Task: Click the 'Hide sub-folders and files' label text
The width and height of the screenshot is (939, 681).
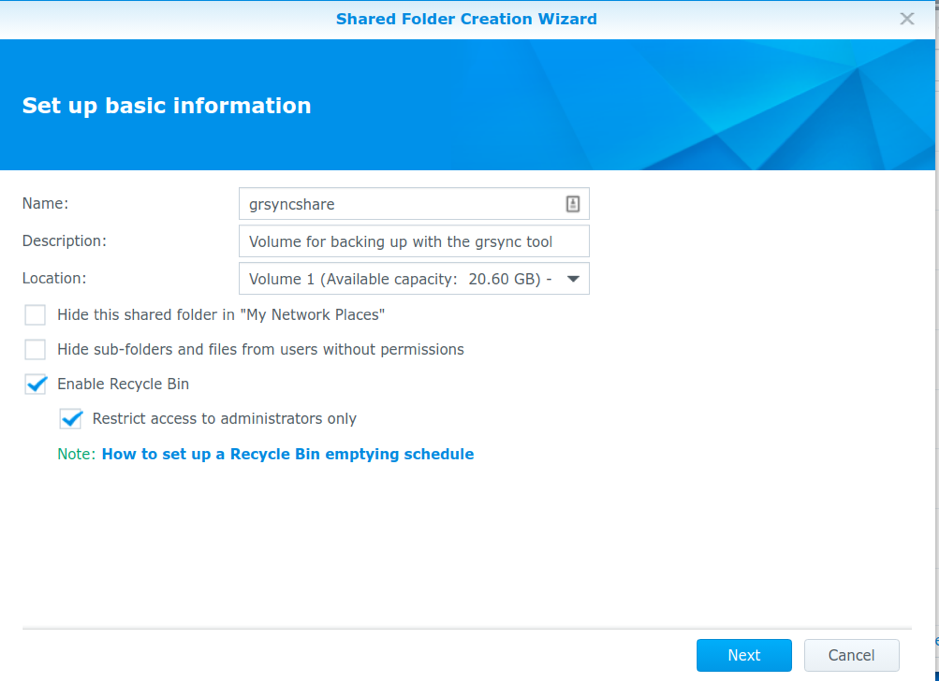Action: [260, 350]
